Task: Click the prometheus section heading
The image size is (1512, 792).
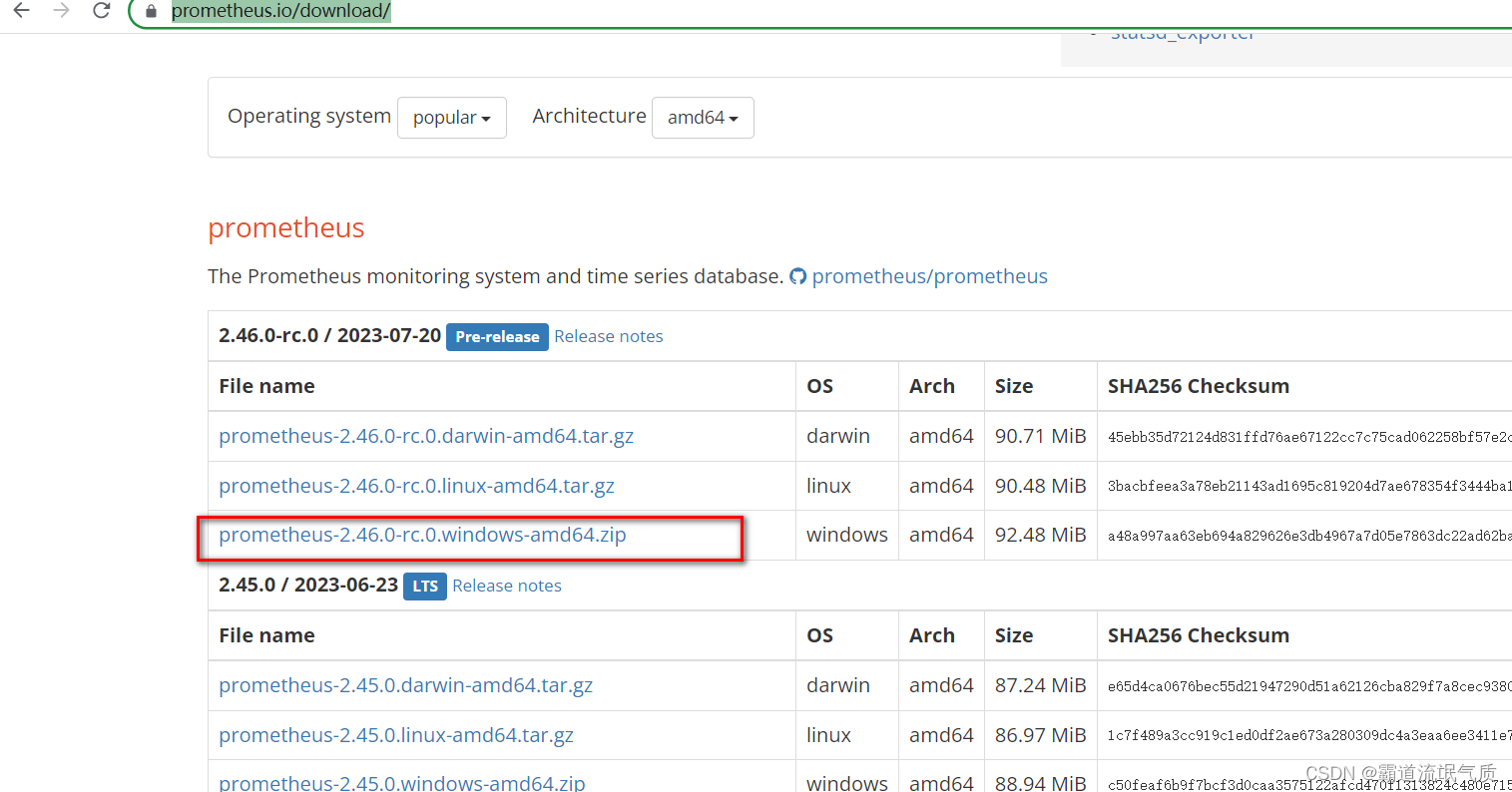Action: 286,227
